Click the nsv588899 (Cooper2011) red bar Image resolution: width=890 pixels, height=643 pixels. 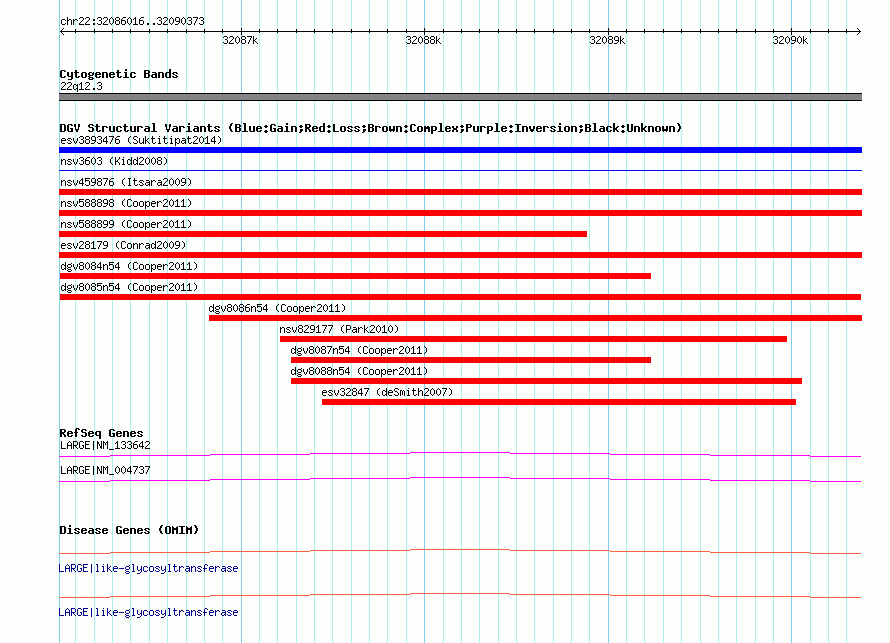tap(323, 234)
